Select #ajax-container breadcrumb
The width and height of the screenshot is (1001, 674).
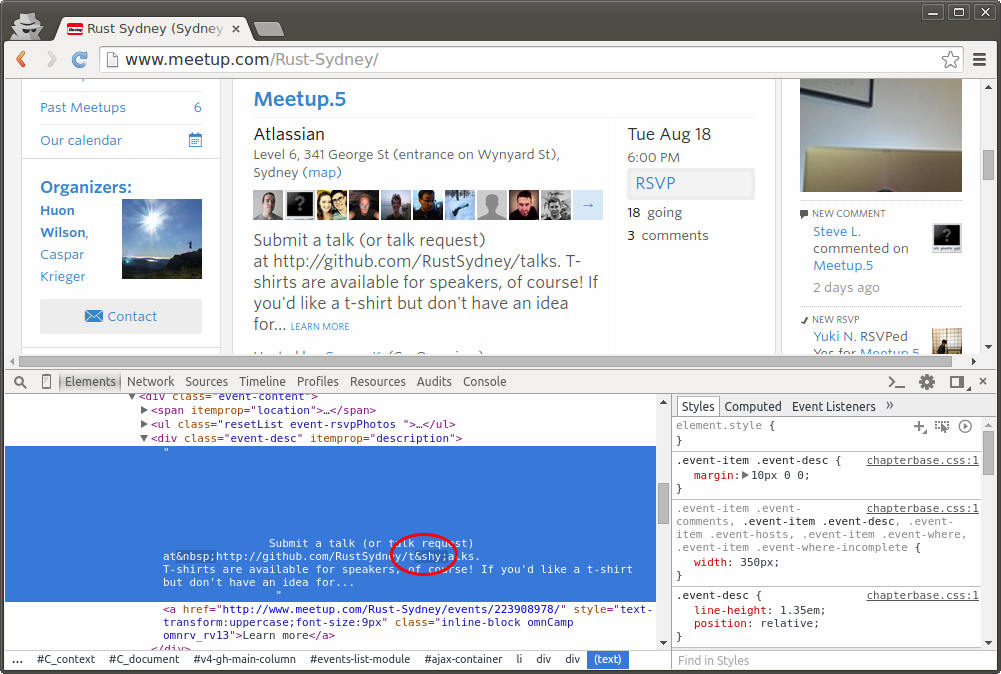coord(463,659)
